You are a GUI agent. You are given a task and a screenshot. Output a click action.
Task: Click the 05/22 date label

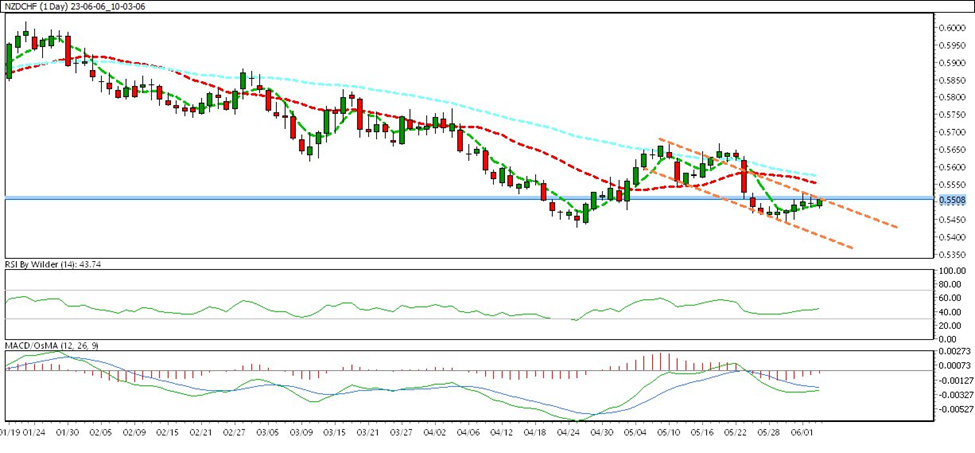736,430
